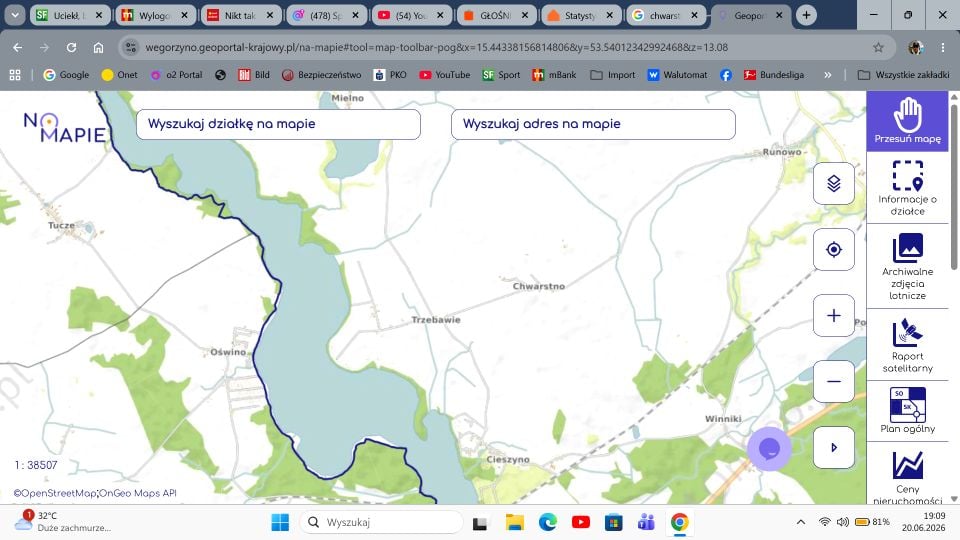The image size is (960, 540).
Task: Open Raport satelitarny tool
Action: click(x=907, y=345)
